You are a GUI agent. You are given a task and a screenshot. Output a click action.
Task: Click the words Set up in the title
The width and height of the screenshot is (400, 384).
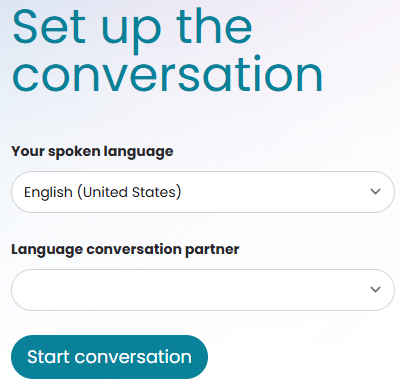[x=87, y=29]
